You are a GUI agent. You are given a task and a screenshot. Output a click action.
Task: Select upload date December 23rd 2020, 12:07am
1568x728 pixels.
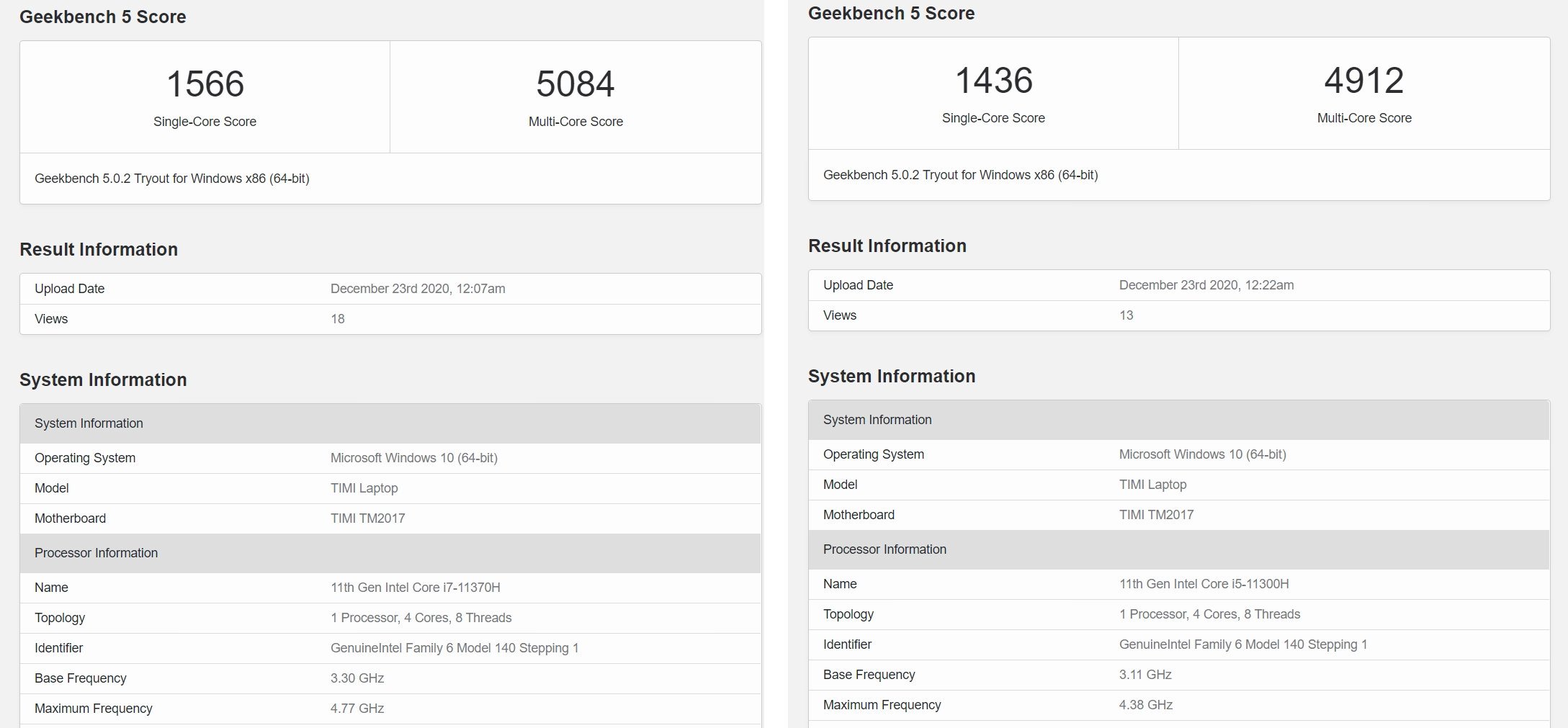(x=418, y=289)
